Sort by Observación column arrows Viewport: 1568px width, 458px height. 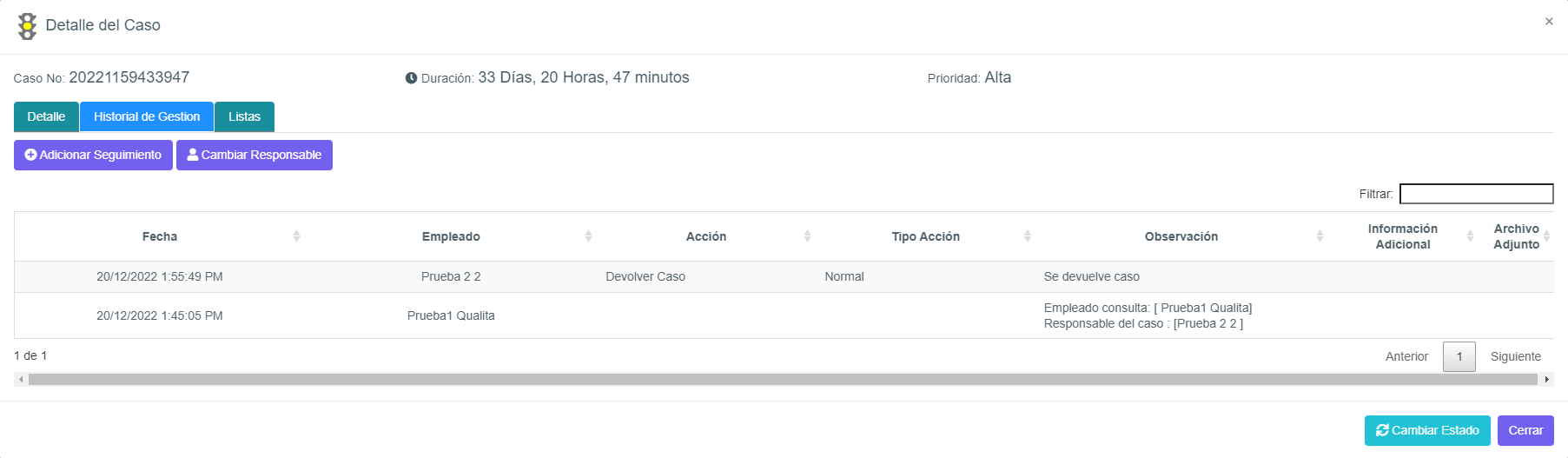pyautogui.click(x=1320, y=236)
